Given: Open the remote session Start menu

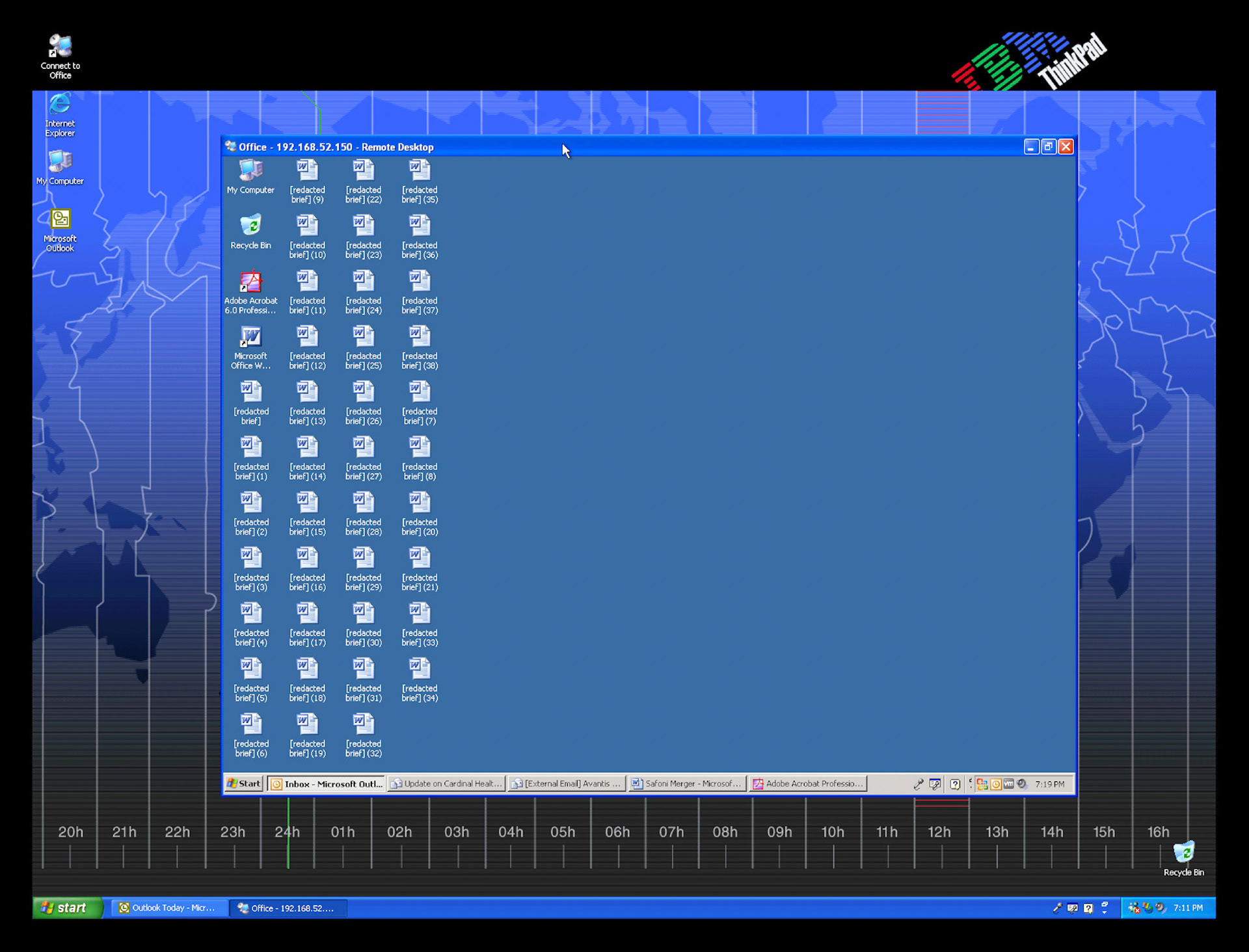Looking at the screenshot, I should (244, 784).
